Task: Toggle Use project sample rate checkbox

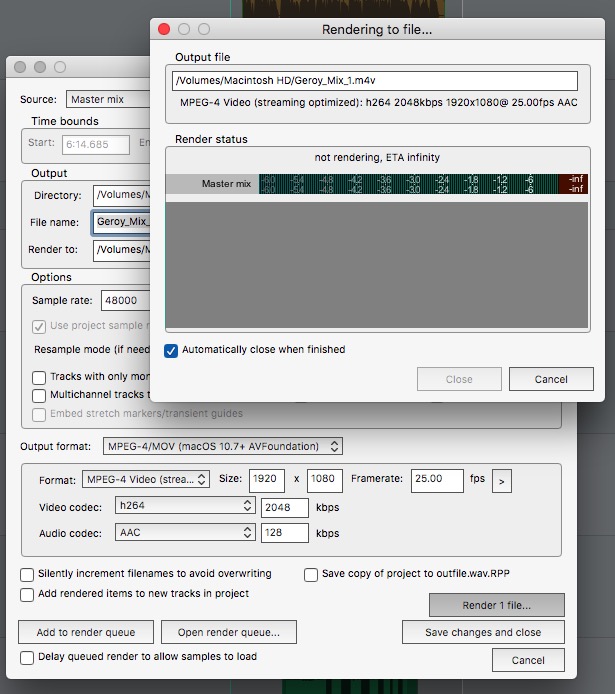Action: pos(39,327)
